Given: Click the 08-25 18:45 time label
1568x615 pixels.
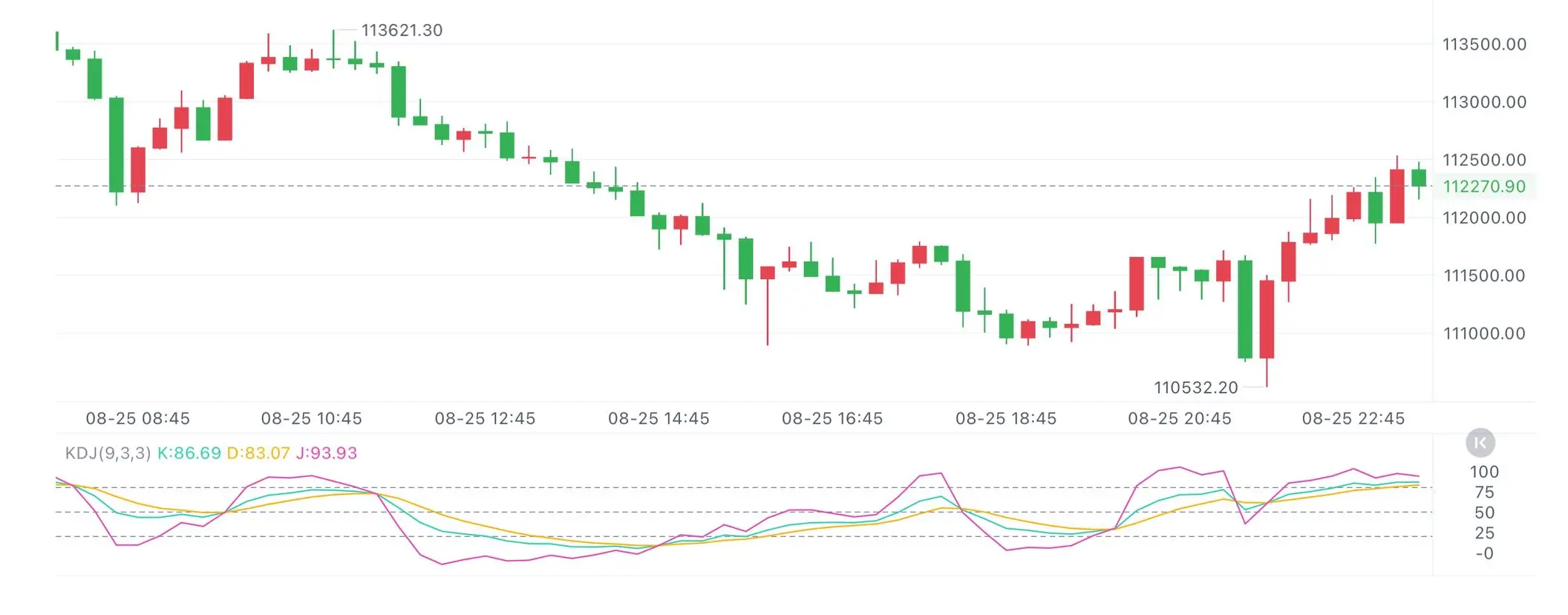Looking at the screenshot, I should 1006,418.
